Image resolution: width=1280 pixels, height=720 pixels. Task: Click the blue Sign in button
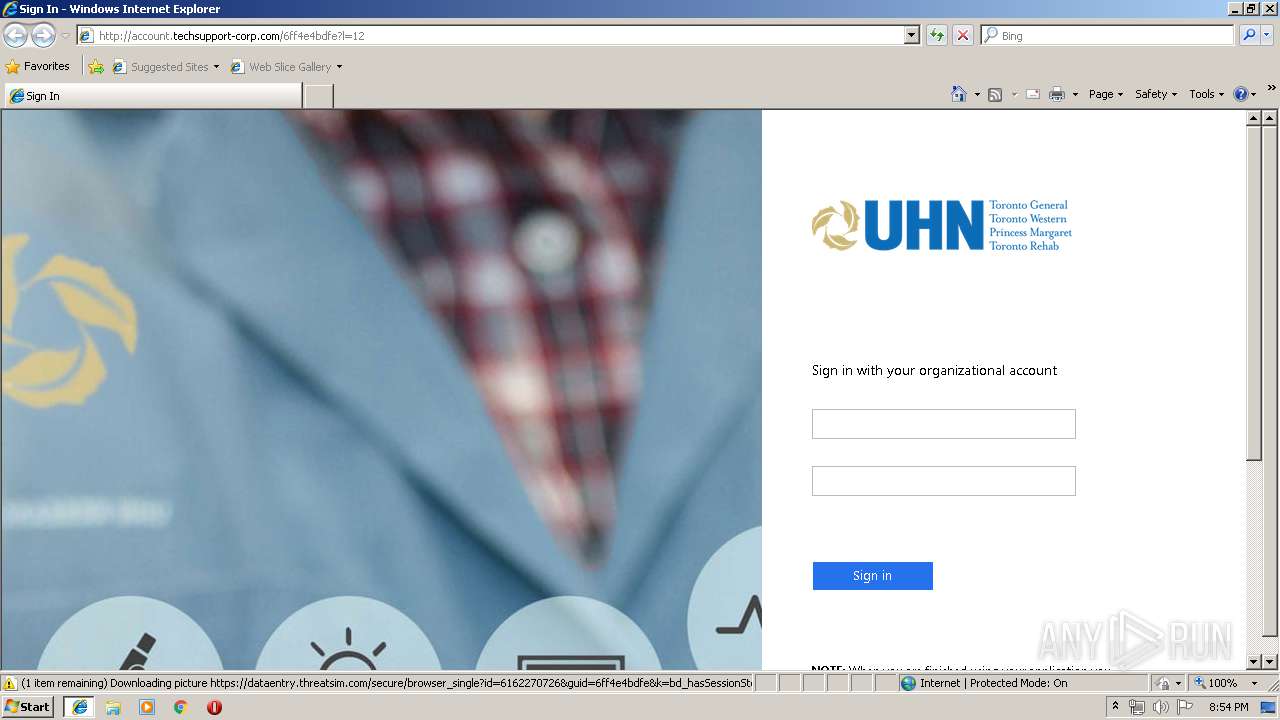[872, 576]
